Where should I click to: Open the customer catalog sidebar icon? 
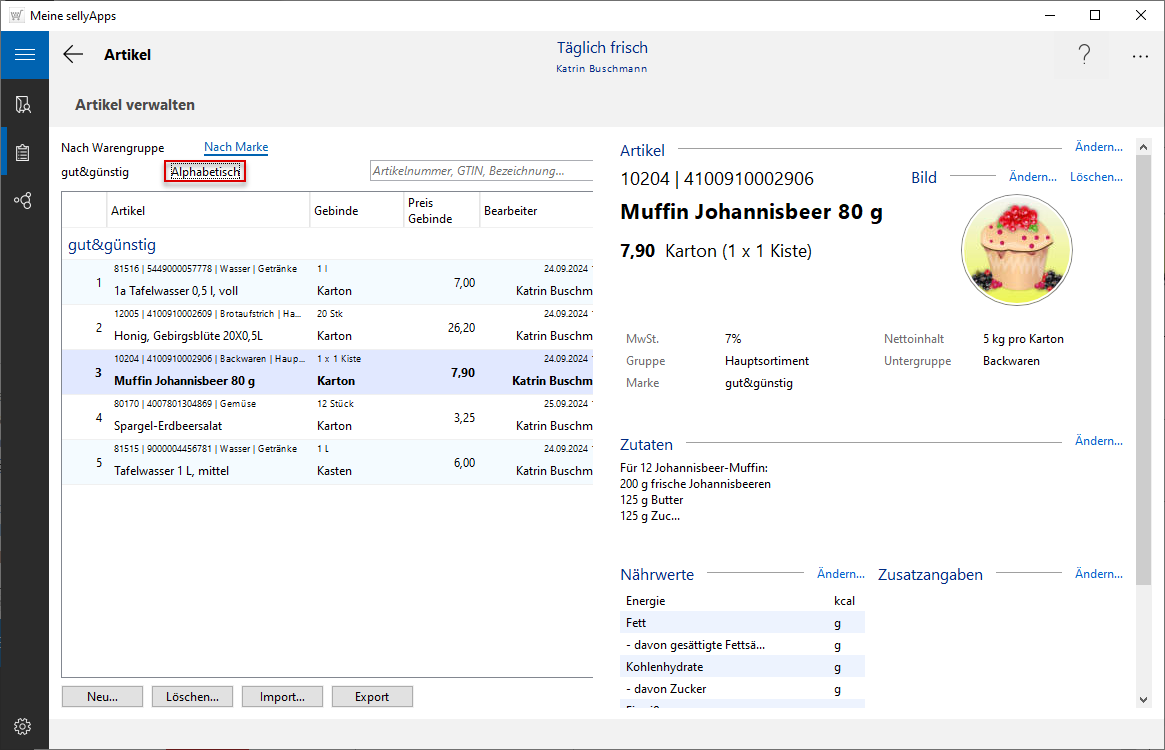[24, 104]
